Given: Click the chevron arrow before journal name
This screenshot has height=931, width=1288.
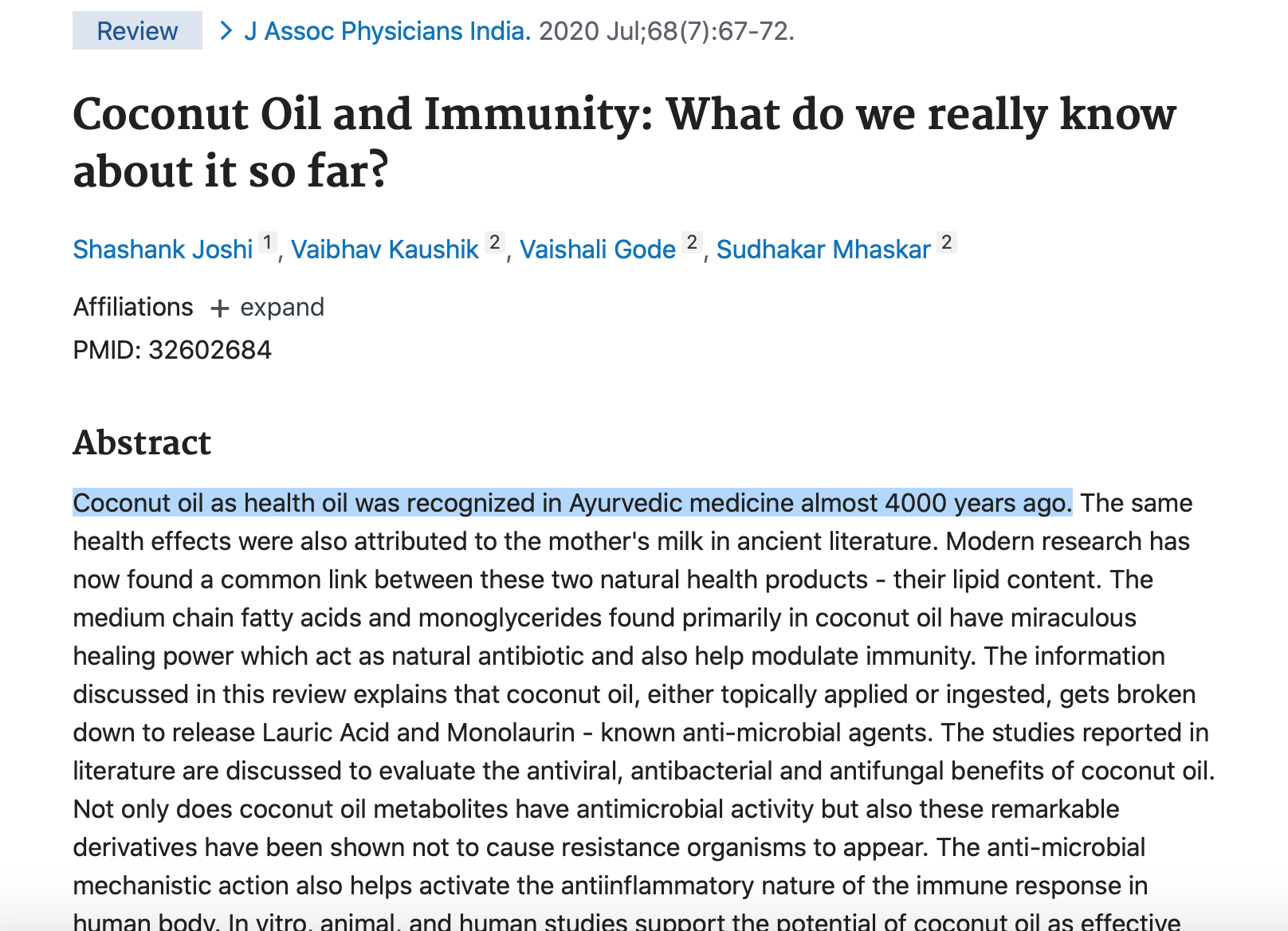Looking at the screenshot, I should (226, 31).
